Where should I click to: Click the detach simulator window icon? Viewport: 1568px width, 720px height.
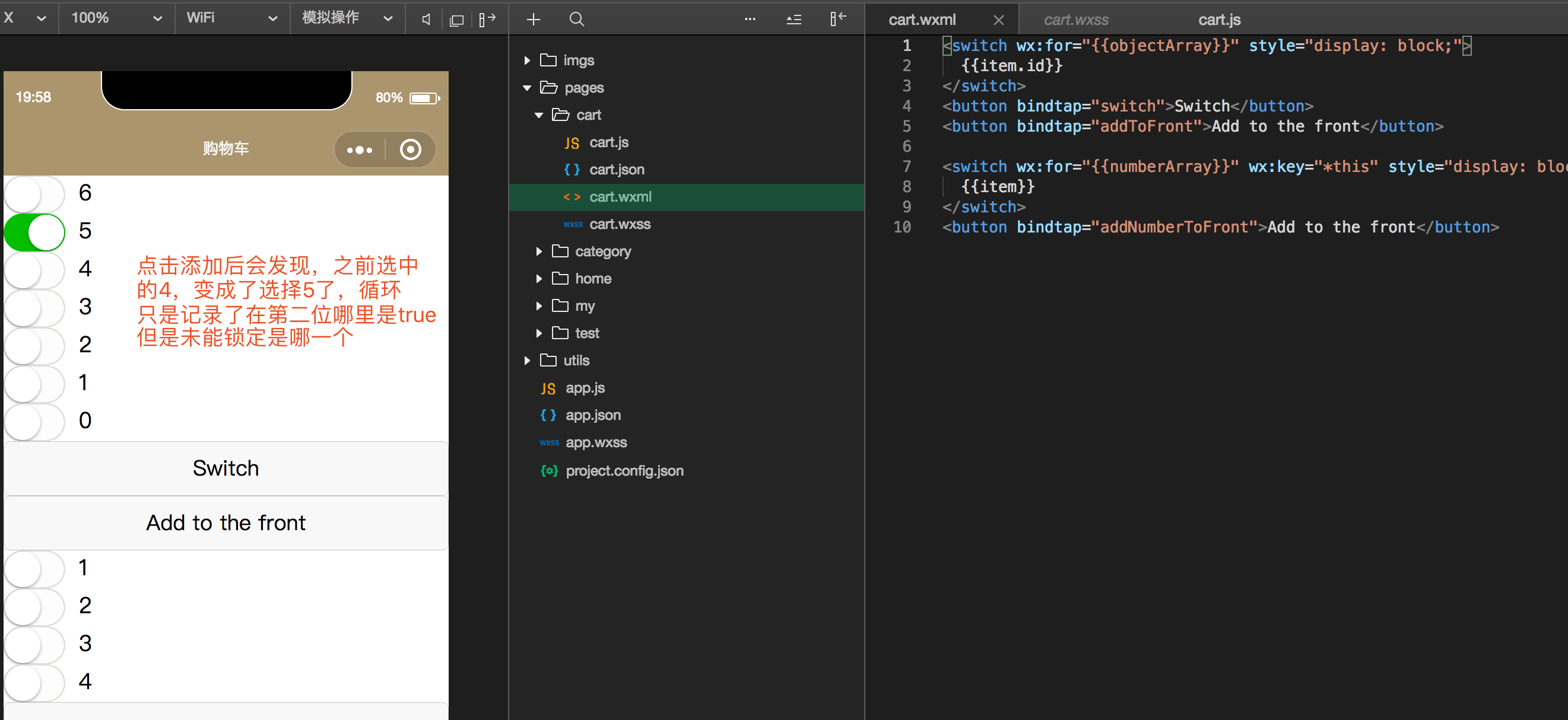456,20
